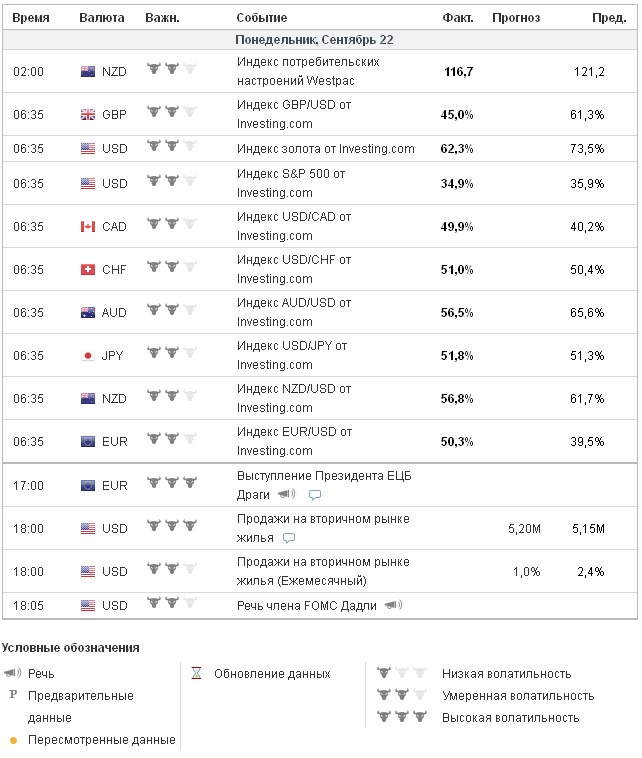Click the Прогноз column header
642x758 pixels.
tap(516, 18)
